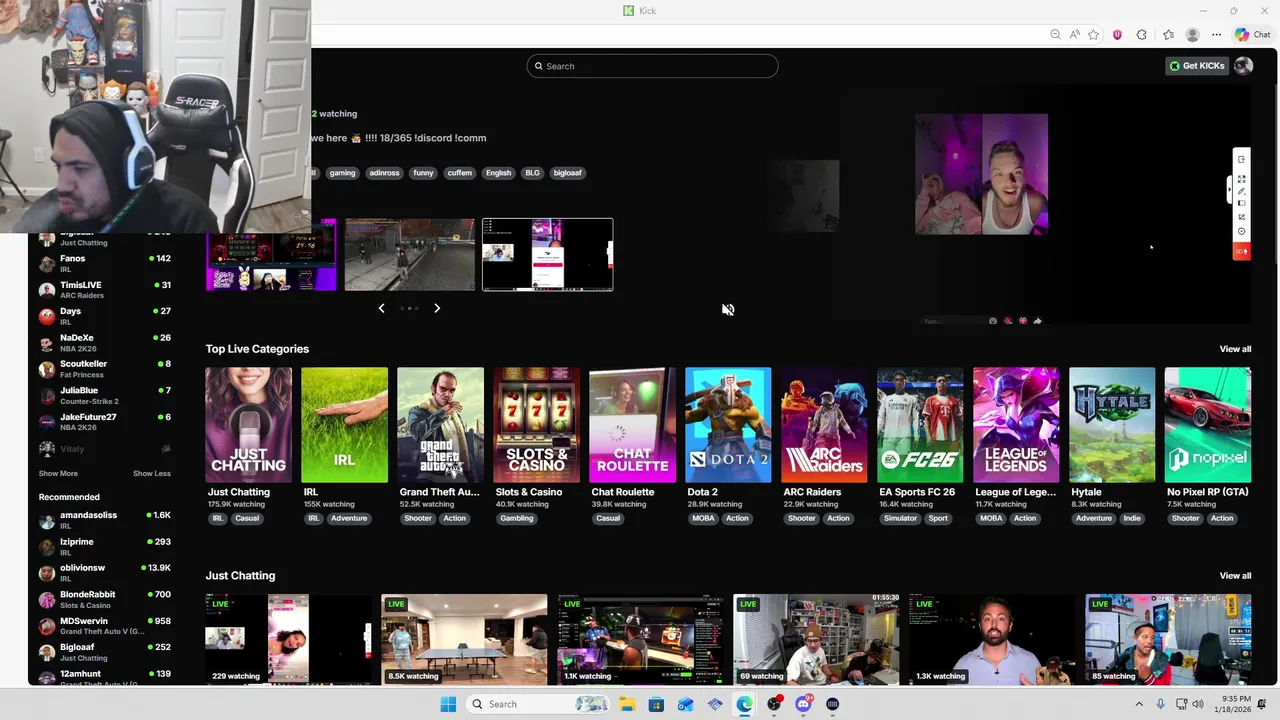Screen dimensions: 1280x720
Task: Open MDSwervin recommended channel
Action: point(104,625)
